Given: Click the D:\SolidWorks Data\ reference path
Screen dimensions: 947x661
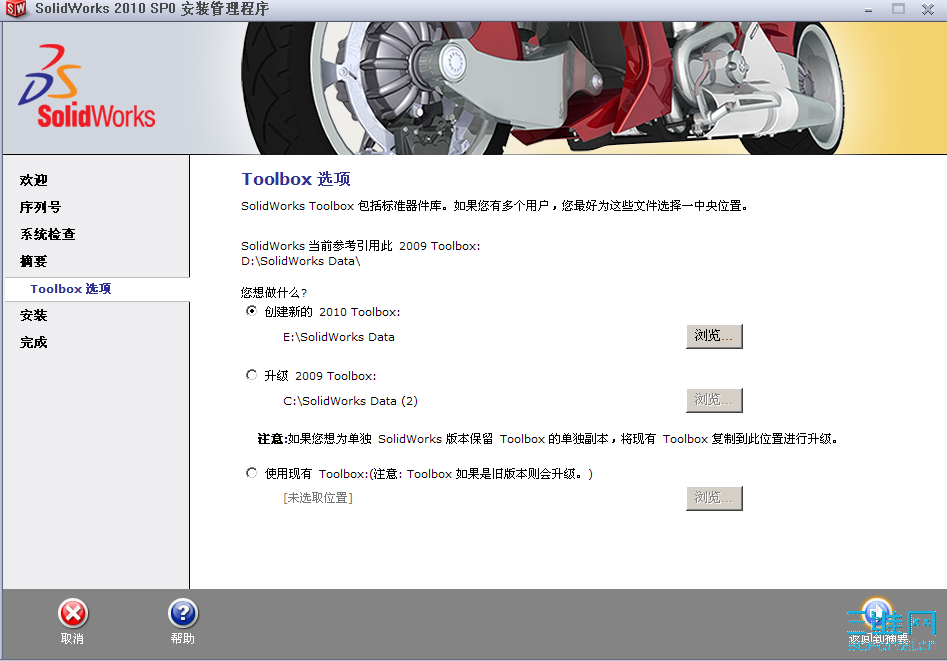Looking at the screenshot, I should coord(301,261).
